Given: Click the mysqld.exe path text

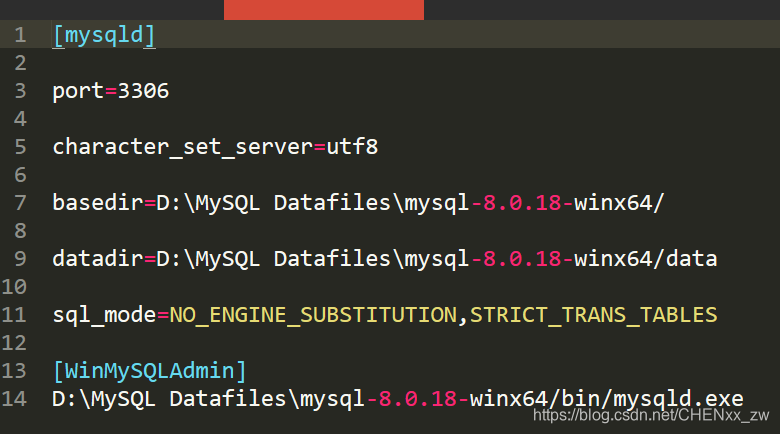Looking at the screenshot, I should click(397, 399).
